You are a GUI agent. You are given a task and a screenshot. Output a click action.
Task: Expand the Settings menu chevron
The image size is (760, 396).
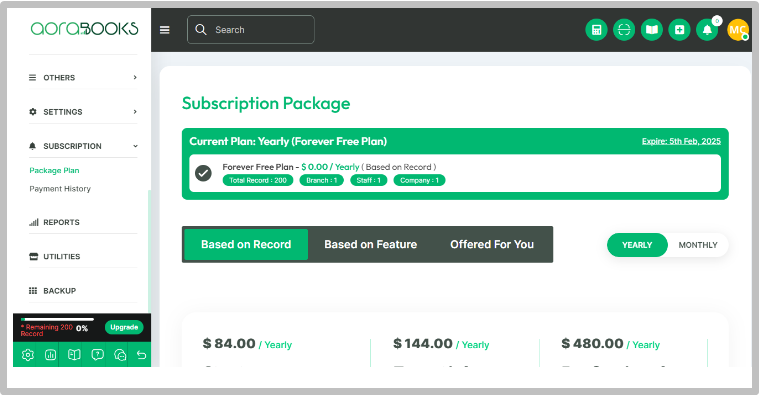[135, 112]
